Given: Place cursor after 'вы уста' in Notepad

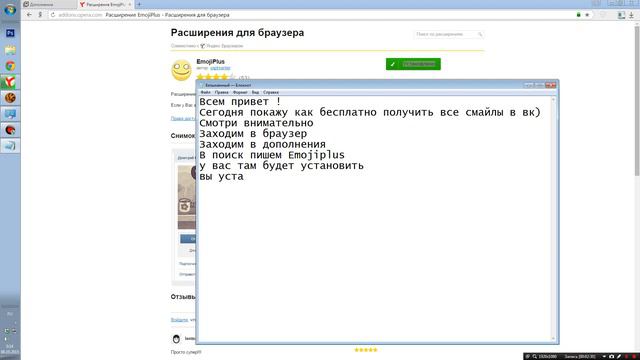Looking at the screenshot, I should click(x=244, y=177).
